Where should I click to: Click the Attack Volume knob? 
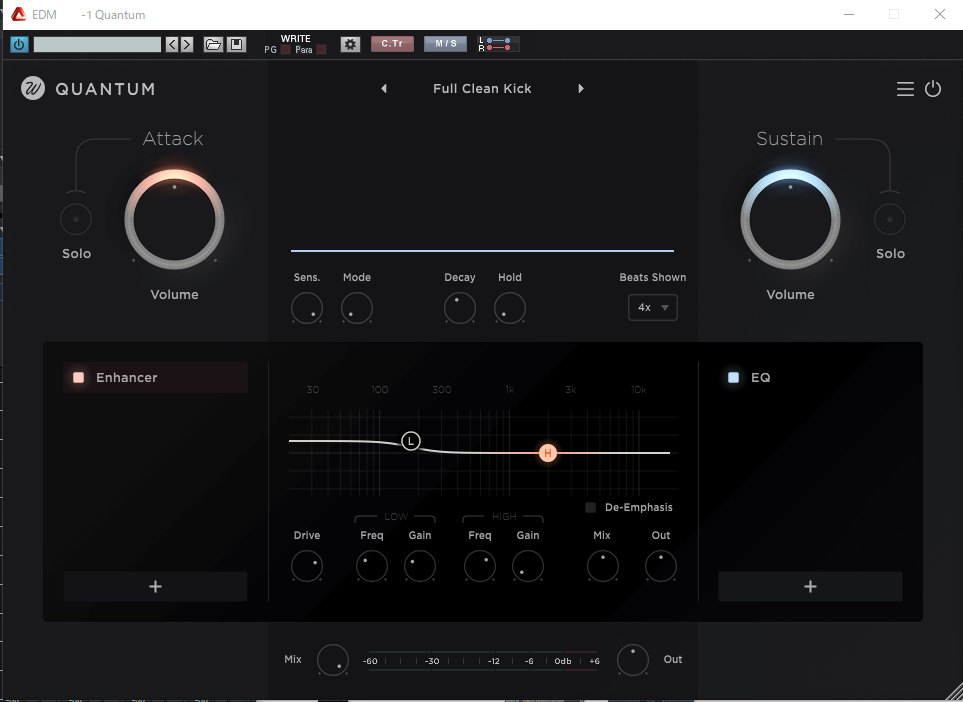click(x=174, y=219)
